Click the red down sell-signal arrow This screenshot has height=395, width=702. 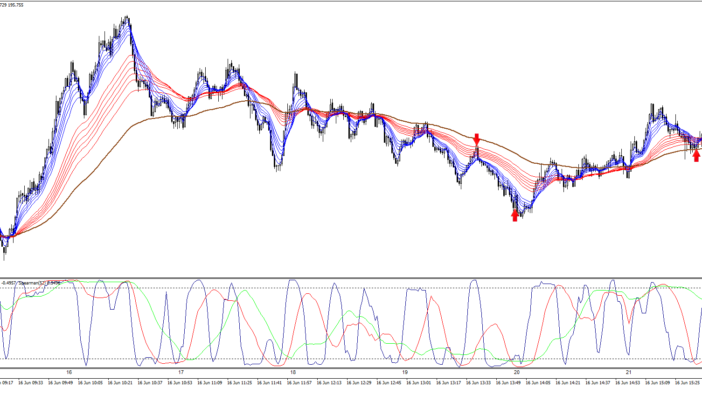point(477,139)
